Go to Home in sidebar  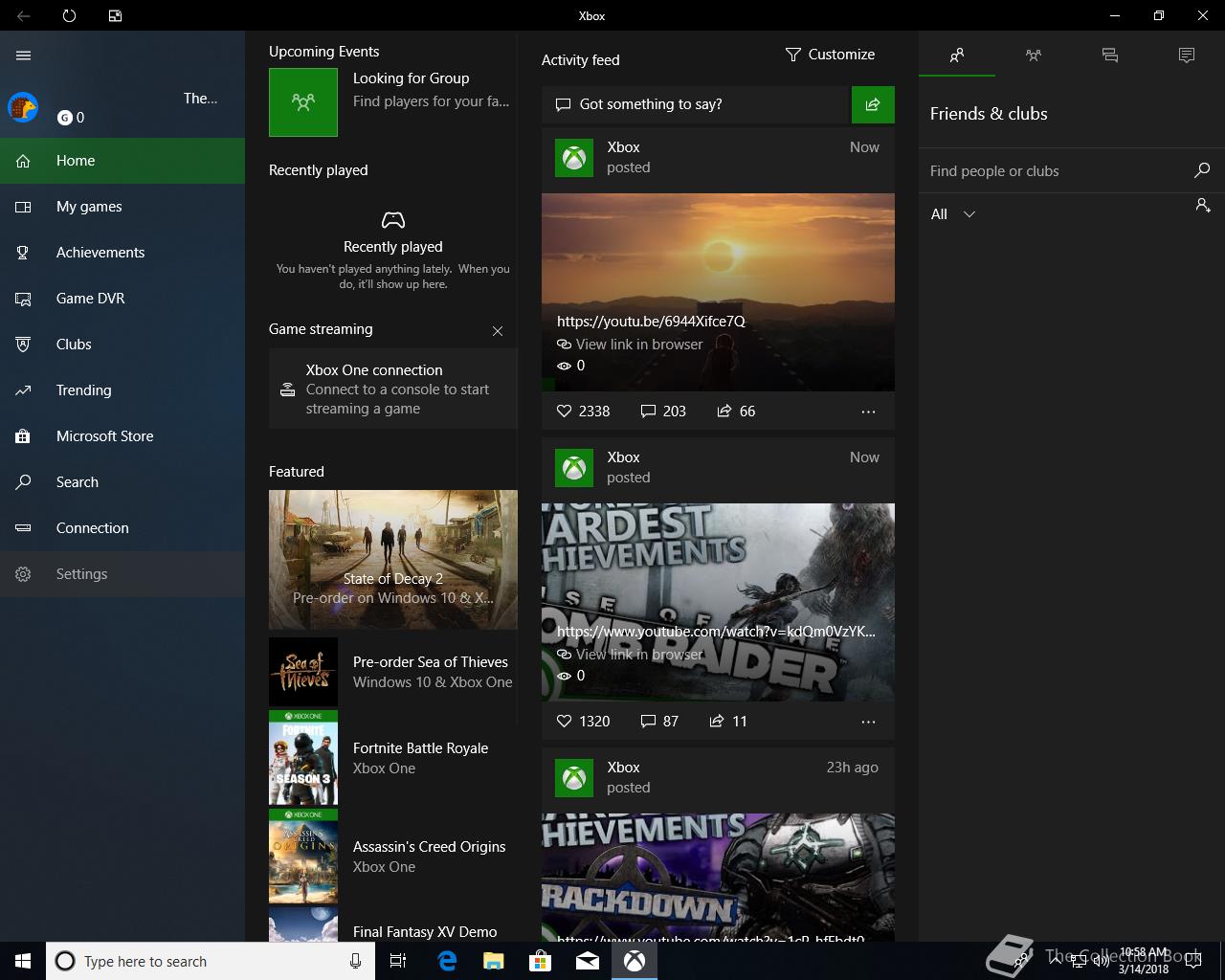(122, 161)
